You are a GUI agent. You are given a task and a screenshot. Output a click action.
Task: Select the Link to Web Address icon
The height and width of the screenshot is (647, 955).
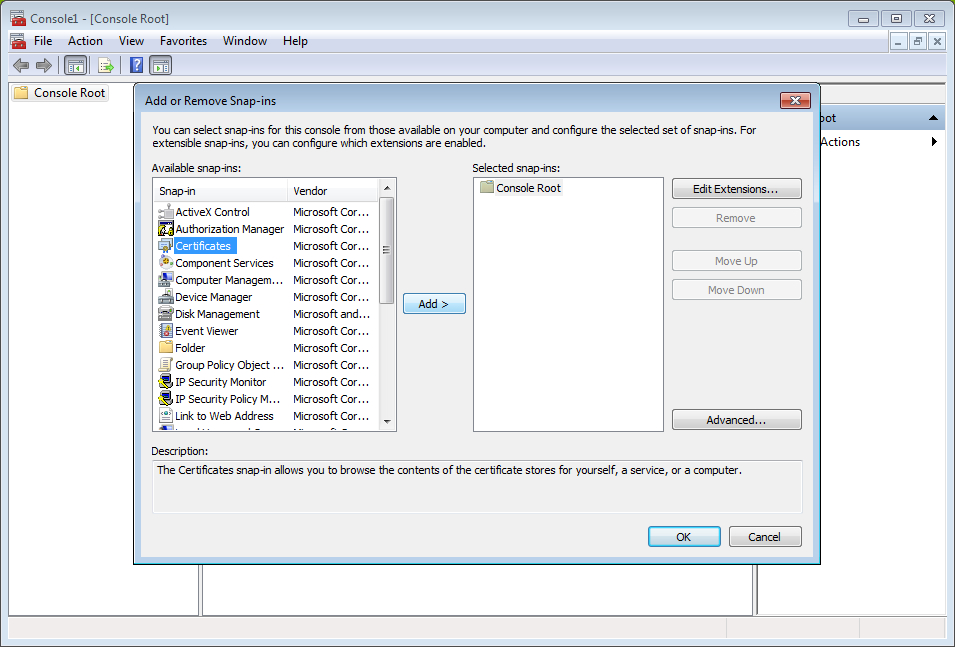(166, 416)
